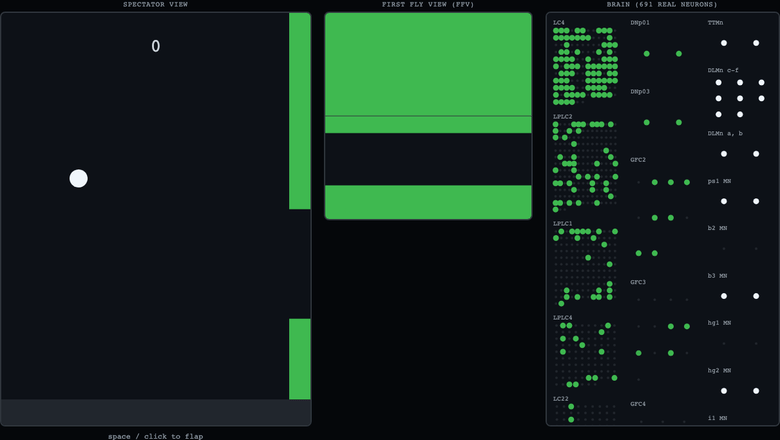This screenshot has height=440, width=780.
Task: Click the left green DNp03 neuron dot
Action: 647,122
